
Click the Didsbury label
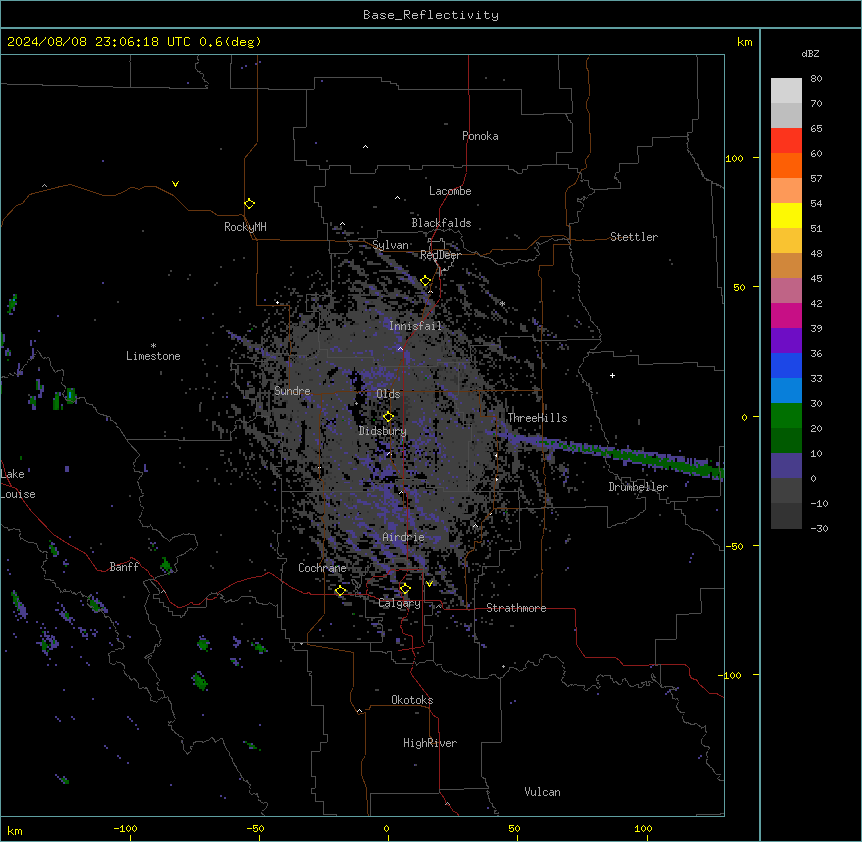tap(383, 431)
